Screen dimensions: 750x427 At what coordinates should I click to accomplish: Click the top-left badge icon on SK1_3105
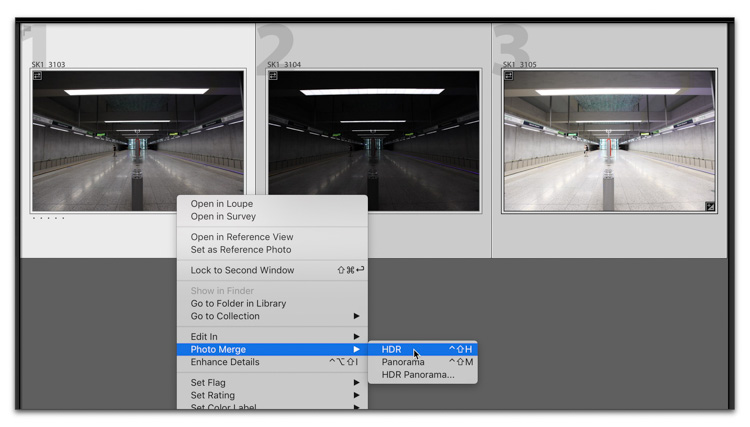[509, 76]
